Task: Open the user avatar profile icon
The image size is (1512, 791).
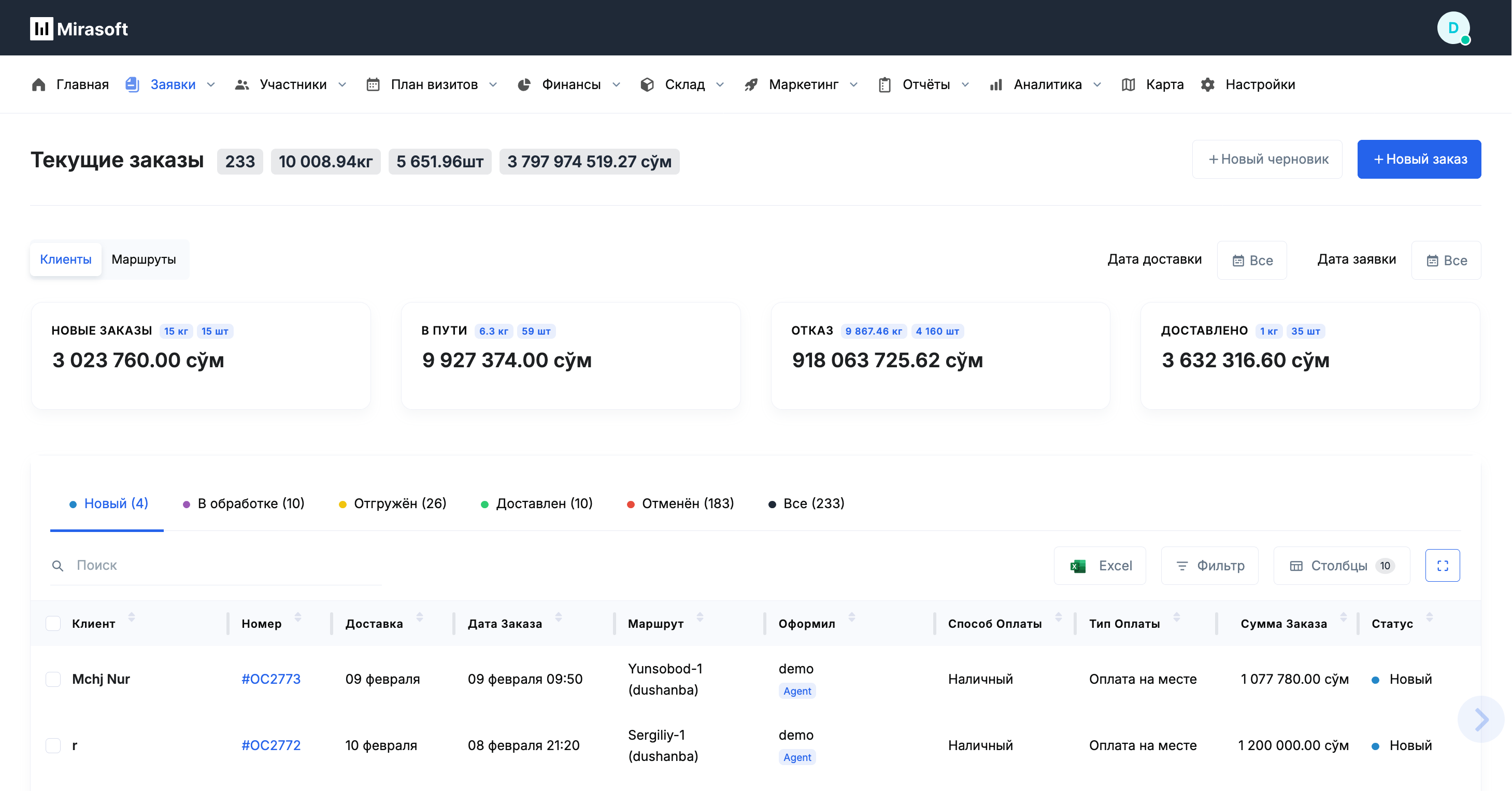Action: click(x=1453, y=28)
